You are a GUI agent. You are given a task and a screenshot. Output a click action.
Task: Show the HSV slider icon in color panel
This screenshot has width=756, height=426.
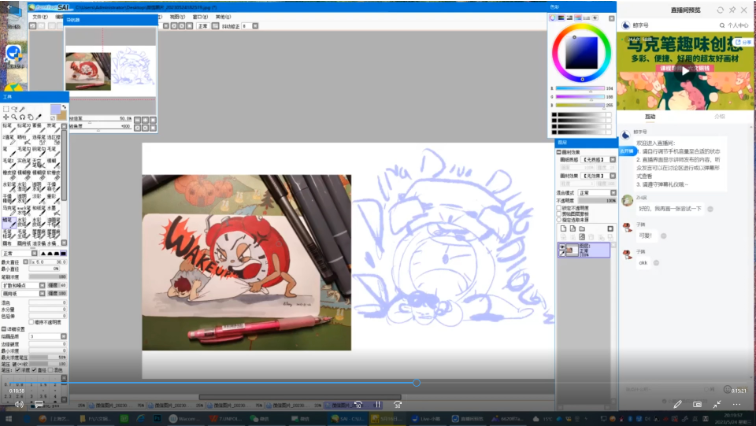(569, 18)
